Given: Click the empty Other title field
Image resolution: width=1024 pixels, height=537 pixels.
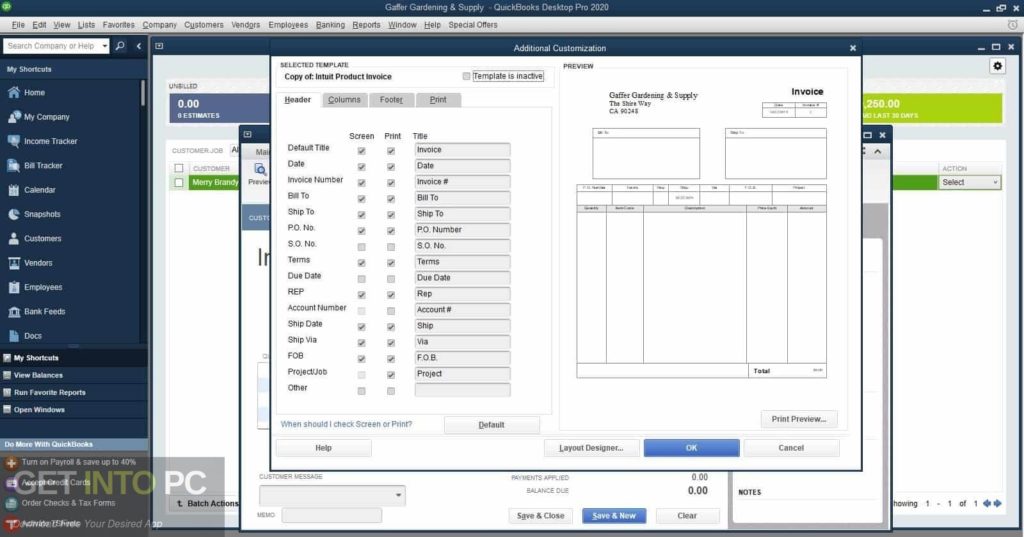Looking at the screenshot, I should [462, 390].
